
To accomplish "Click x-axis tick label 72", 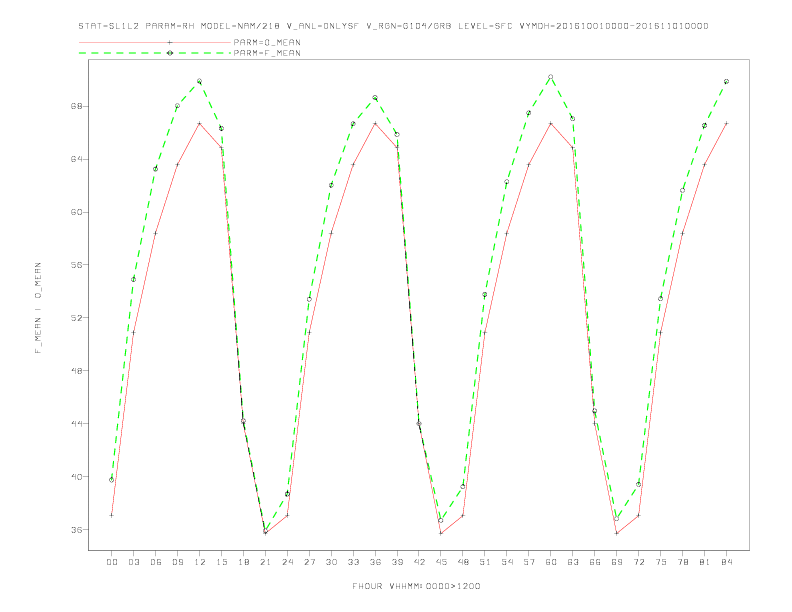I will [638, 562].
